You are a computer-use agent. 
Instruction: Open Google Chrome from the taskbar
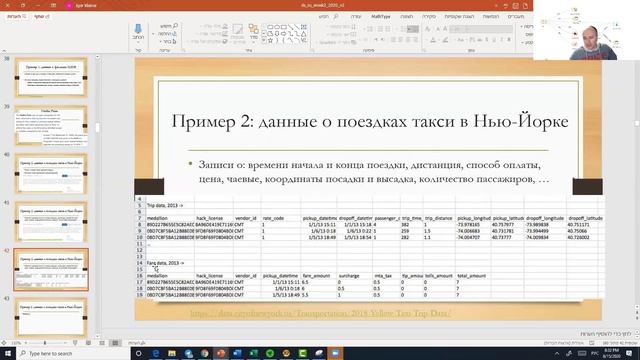(x=204, y=353)
